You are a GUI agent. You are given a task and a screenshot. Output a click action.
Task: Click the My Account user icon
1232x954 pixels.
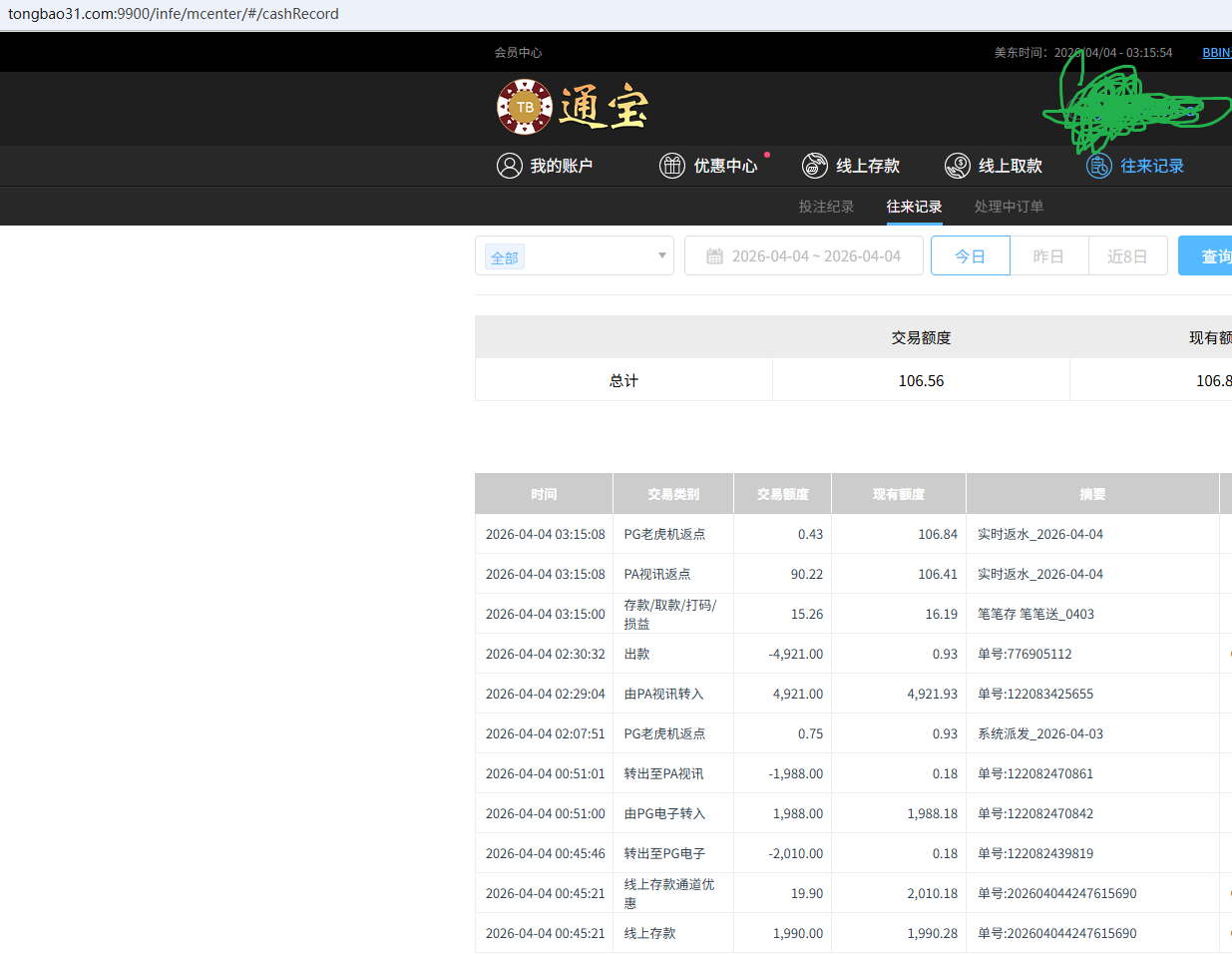509,166
